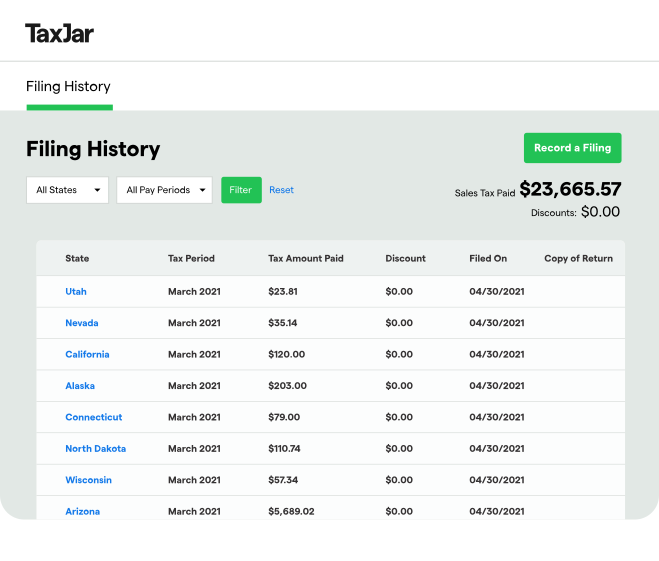Open the Utah filing link

click(76, 292)
